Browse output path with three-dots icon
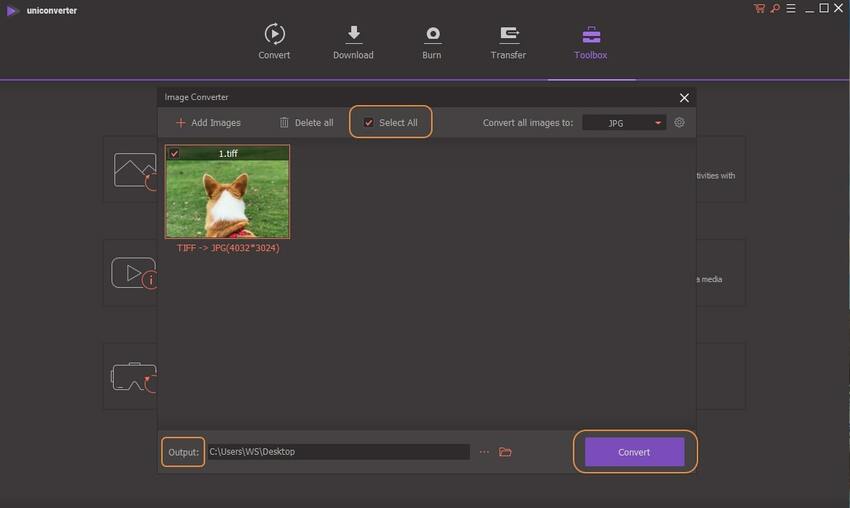The image size is (850, 508). [x=484, y=452]
